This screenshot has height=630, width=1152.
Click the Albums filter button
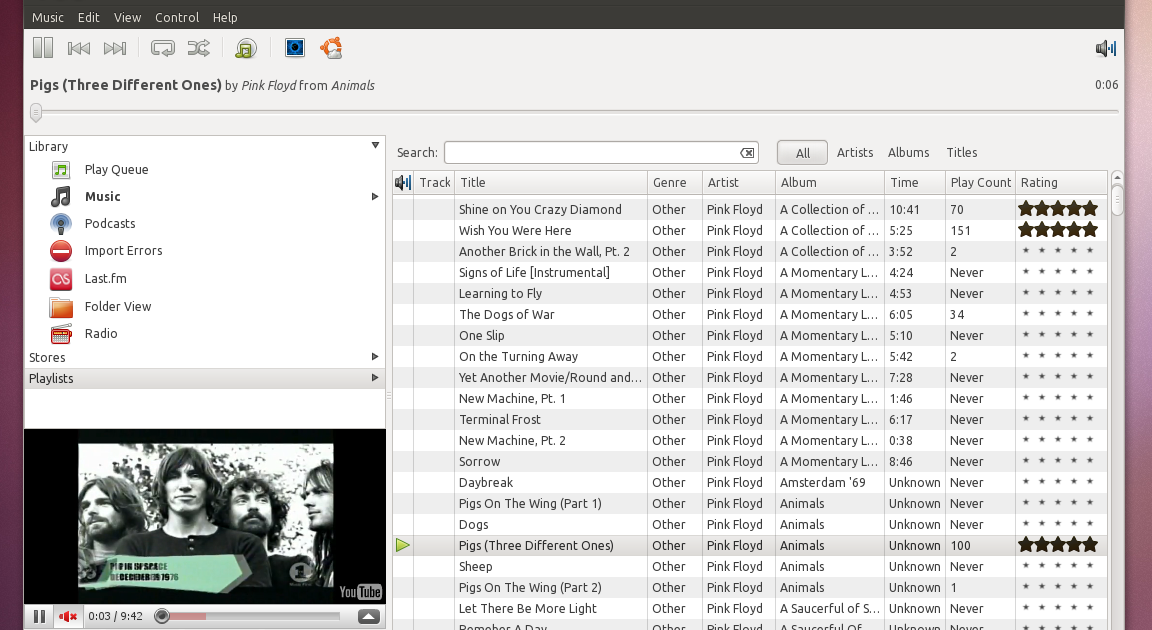pos(908,152)
